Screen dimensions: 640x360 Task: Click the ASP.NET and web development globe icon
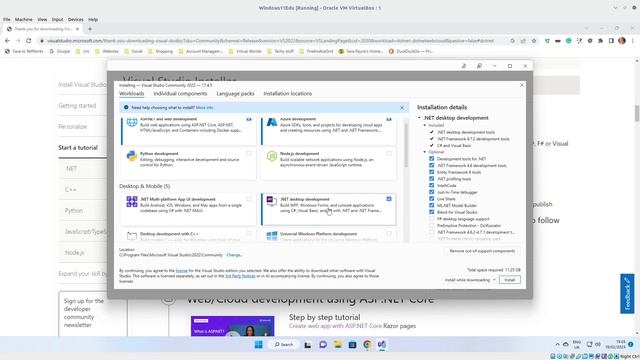(x=132, y=122)
